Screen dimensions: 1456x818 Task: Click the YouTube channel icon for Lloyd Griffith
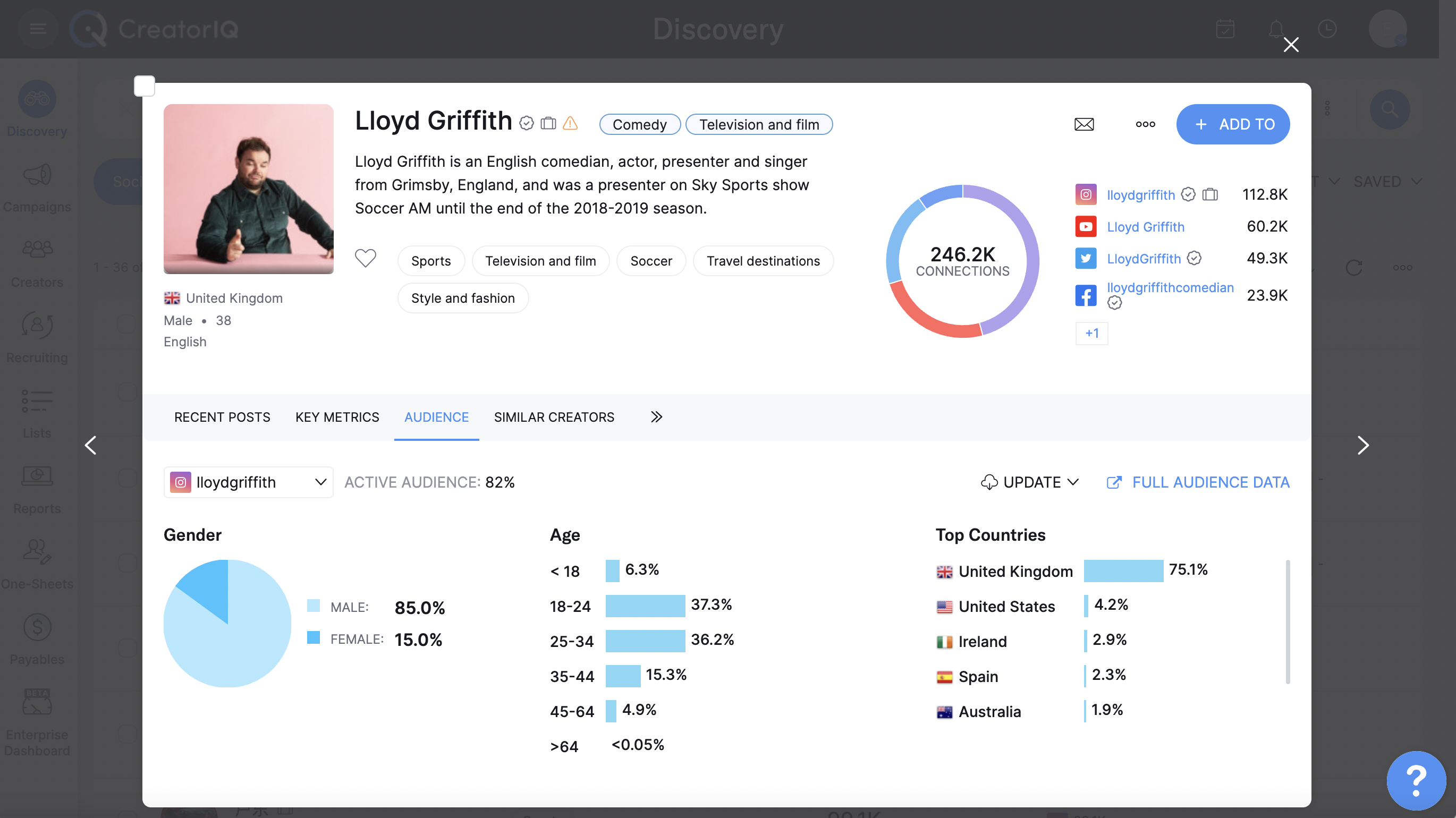pyautogui.click(x=1085, y=226)
